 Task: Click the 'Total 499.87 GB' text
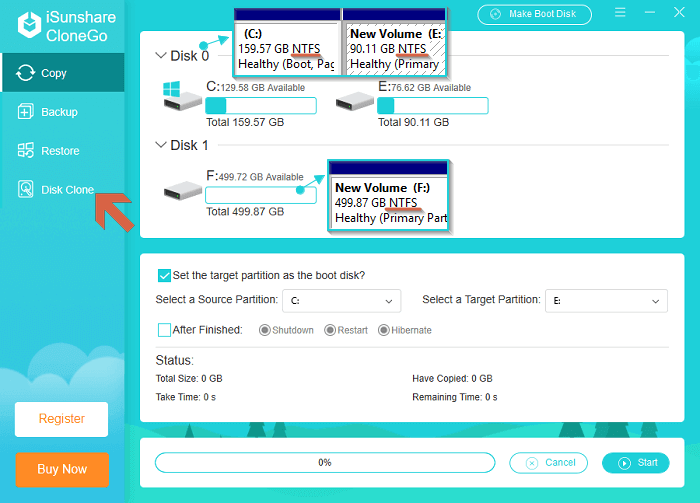coord(245,212)
